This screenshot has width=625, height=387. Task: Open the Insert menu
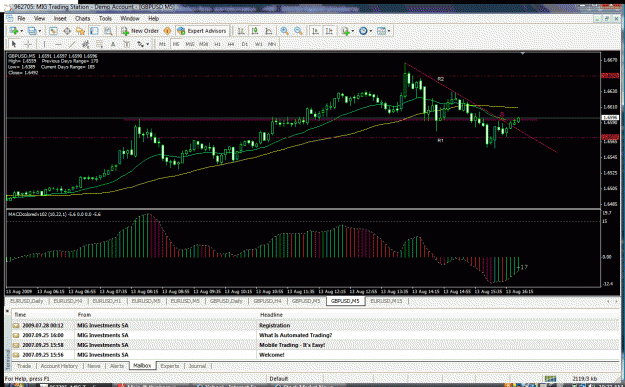[x=60, y=18]
